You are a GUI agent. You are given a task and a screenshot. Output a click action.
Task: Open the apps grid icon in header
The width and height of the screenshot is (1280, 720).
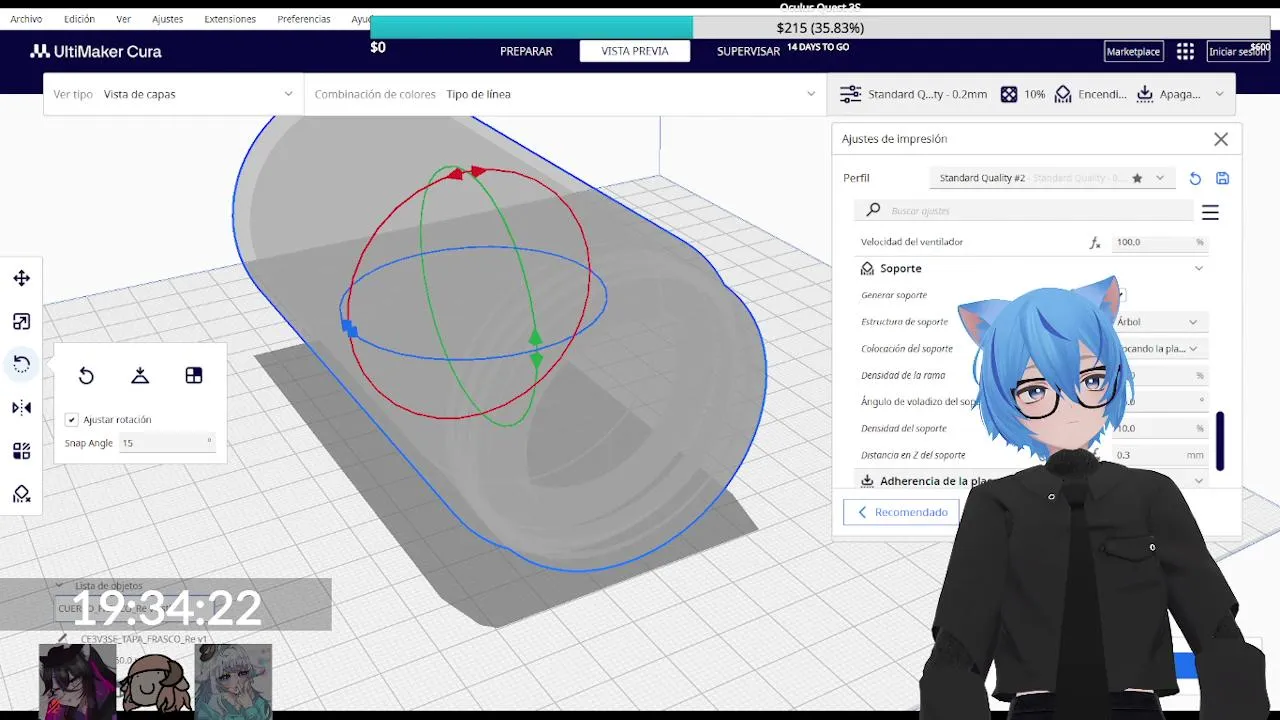pos(1185,51)
